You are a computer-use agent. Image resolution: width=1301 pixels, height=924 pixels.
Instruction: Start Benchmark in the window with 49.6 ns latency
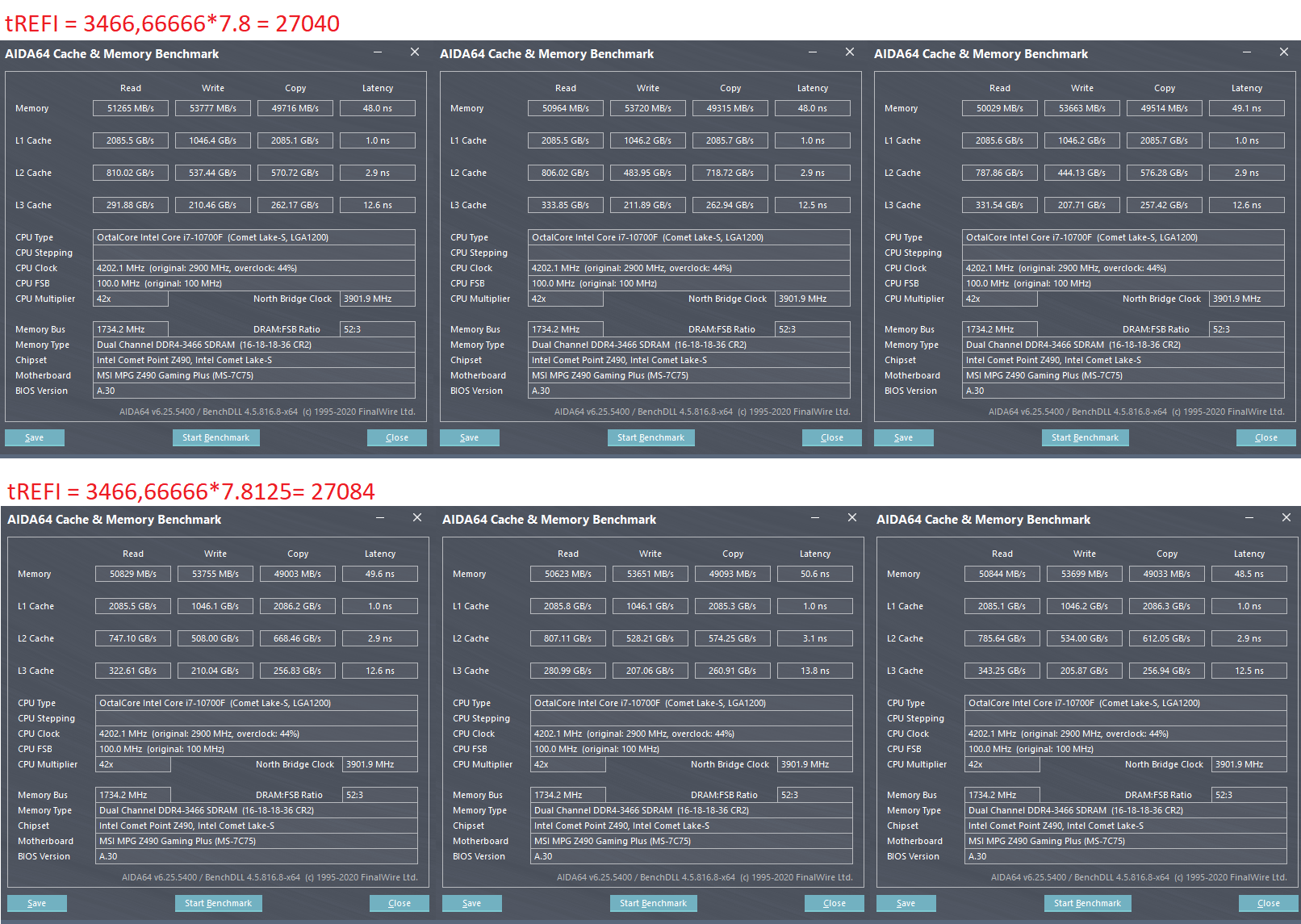coord(218,903)
